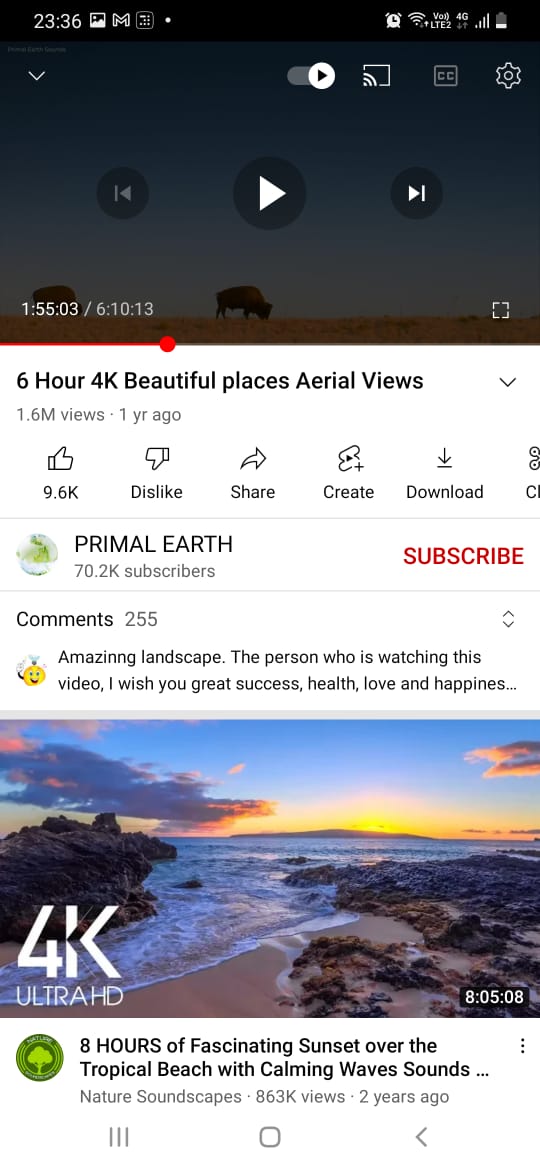Open video settings gear icon
540x1170 pixels.
[508, 75]
